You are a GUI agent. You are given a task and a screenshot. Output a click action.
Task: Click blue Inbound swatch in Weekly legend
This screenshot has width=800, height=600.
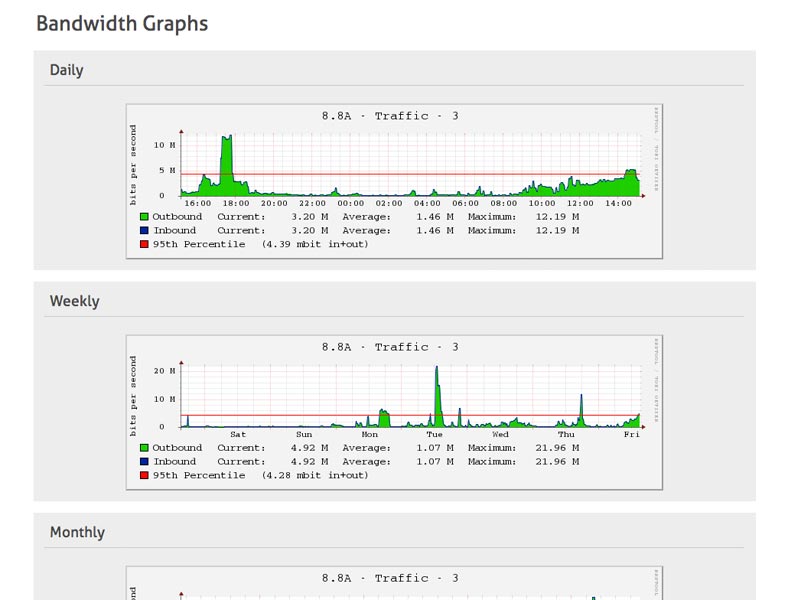click(144, 462)
